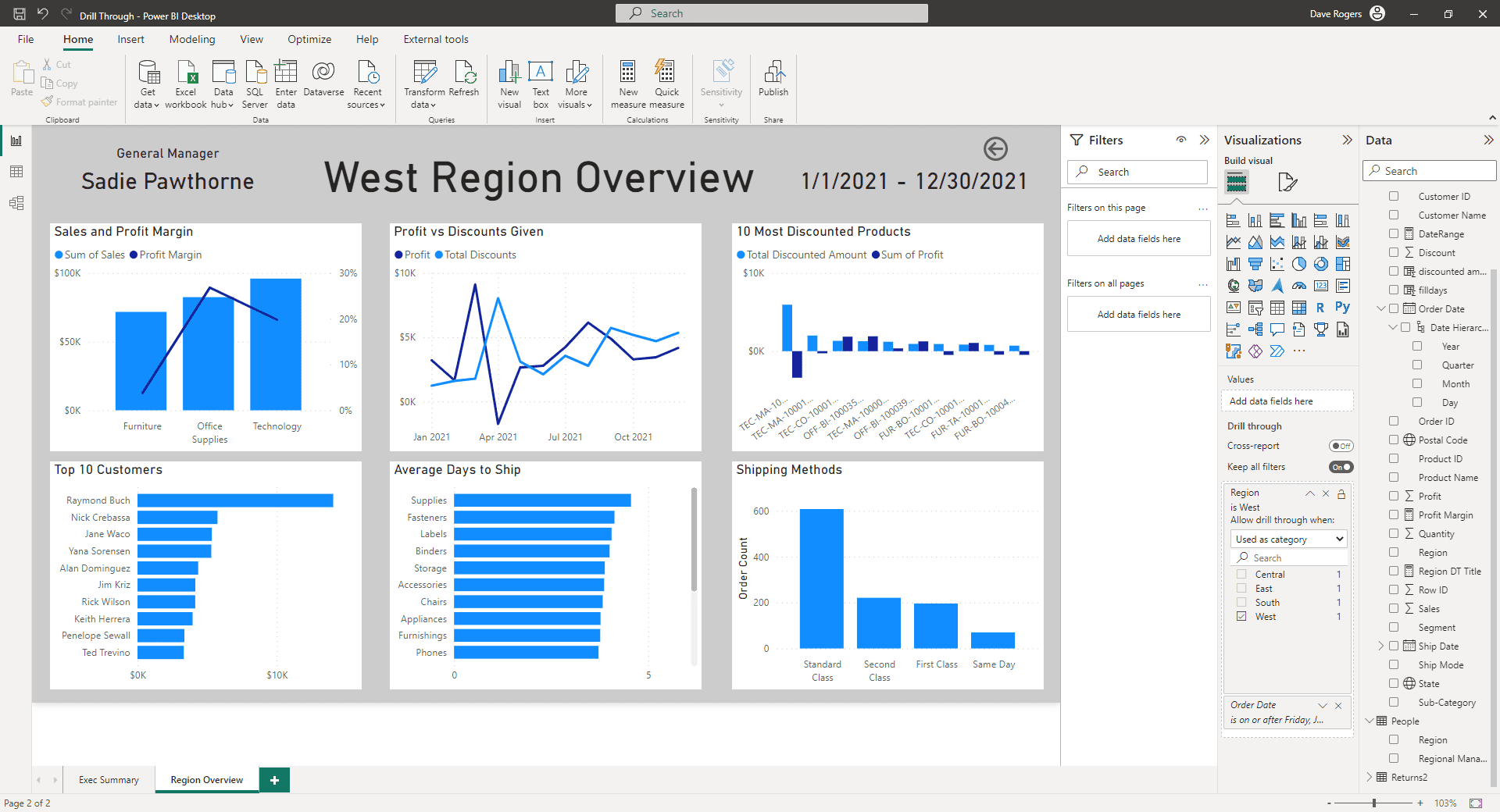
Task: Expand the Ship Date hierarchy
Action: [x=1383, y=646]
